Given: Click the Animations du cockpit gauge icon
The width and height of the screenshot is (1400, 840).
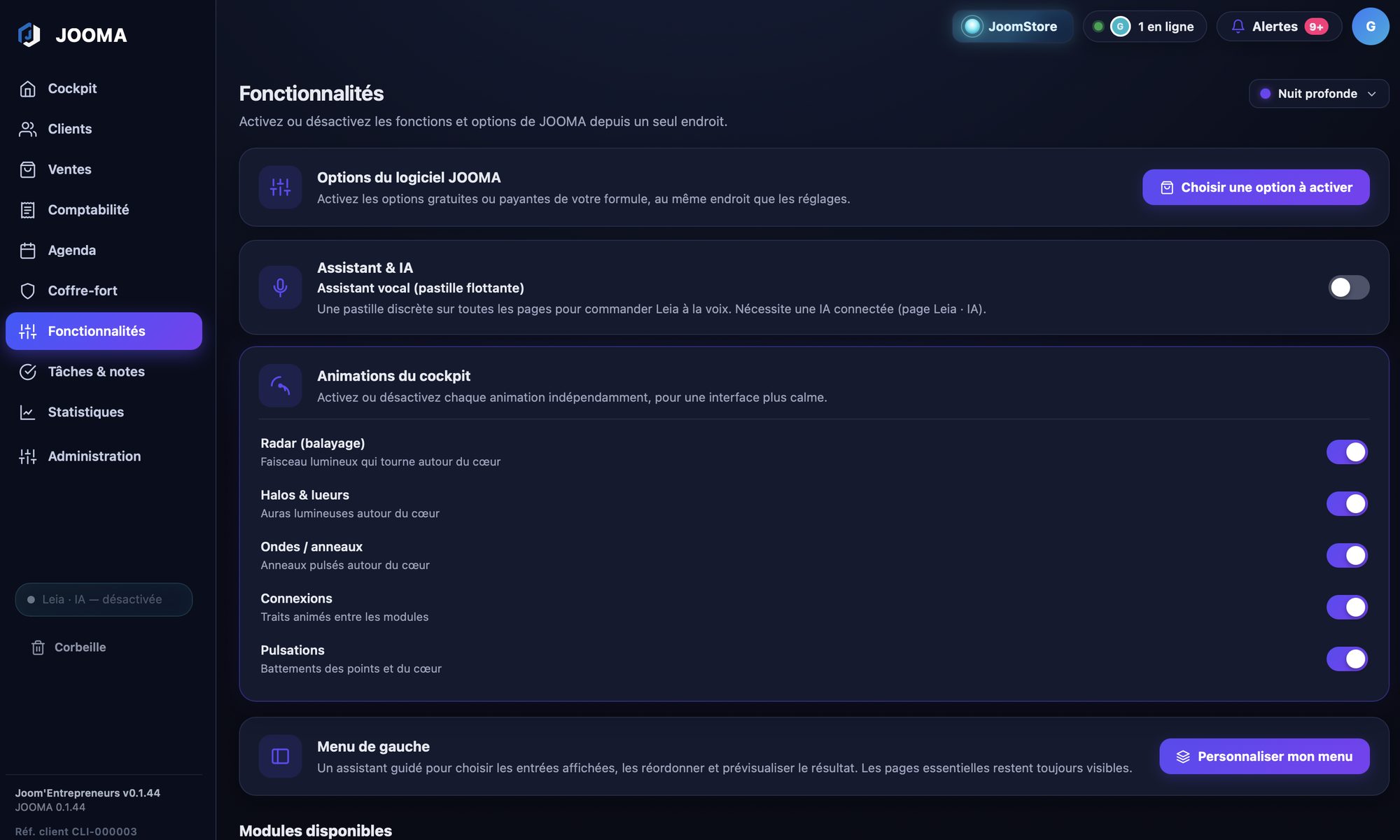Looking at the screenshot, I should coord(280,385).
